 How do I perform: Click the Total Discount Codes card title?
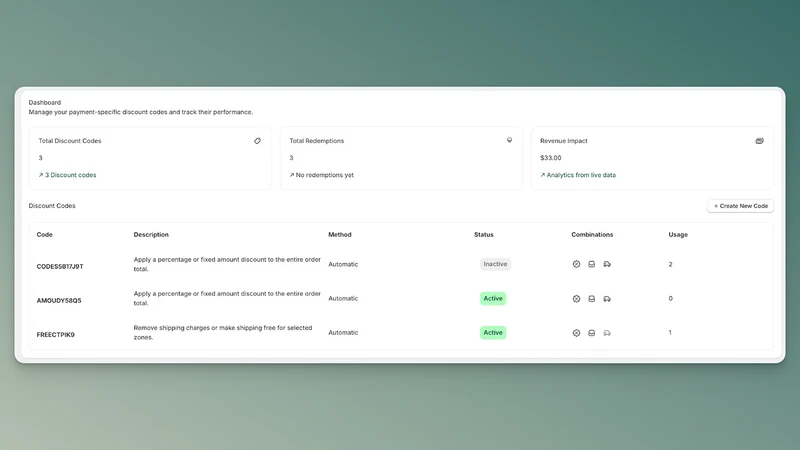pyautogui.click(x=70, y=141)
